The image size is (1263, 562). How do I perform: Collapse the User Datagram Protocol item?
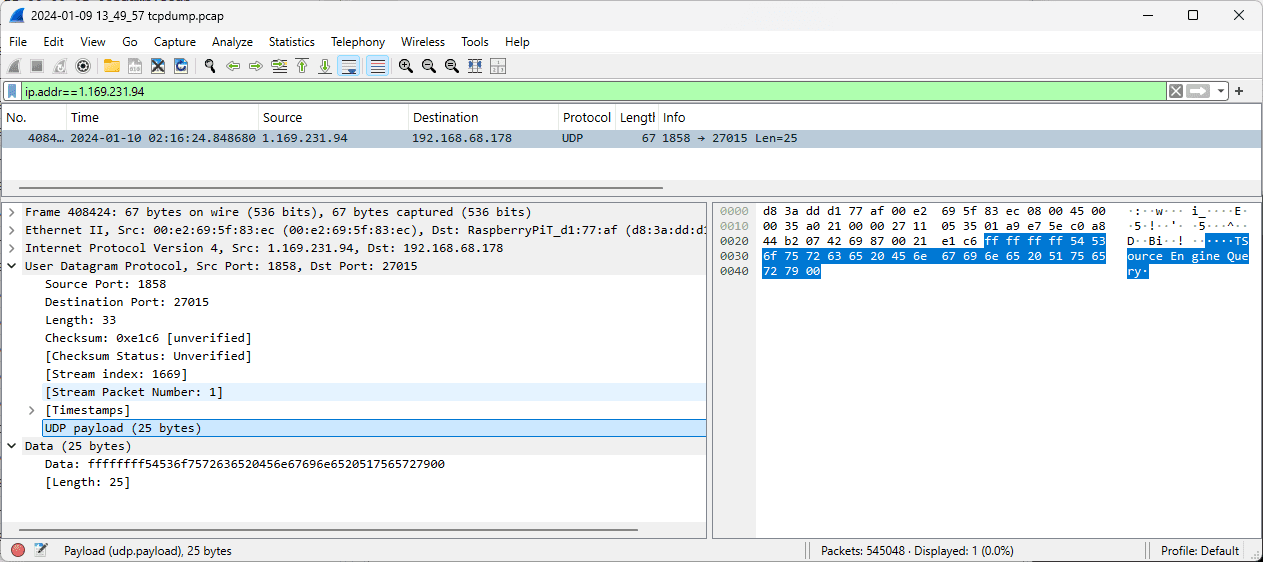pyautogui.click(x=11, y=266)
